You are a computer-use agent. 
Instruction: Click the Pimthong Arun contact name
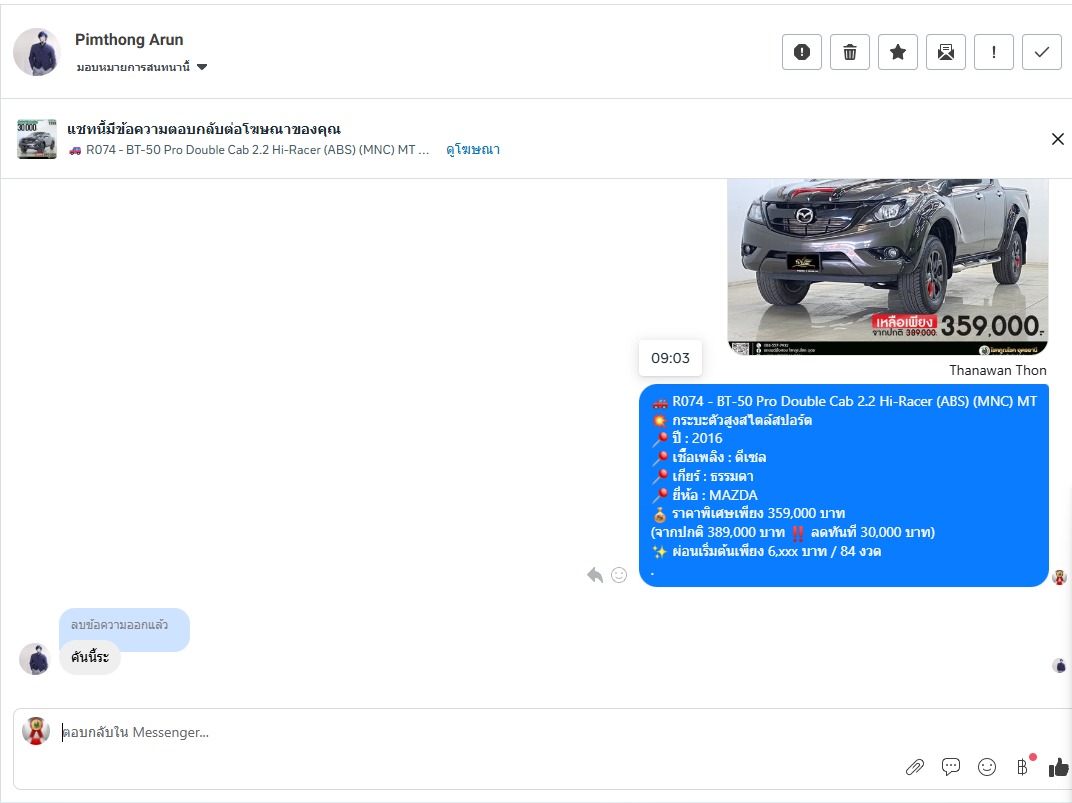coord(129,40)
